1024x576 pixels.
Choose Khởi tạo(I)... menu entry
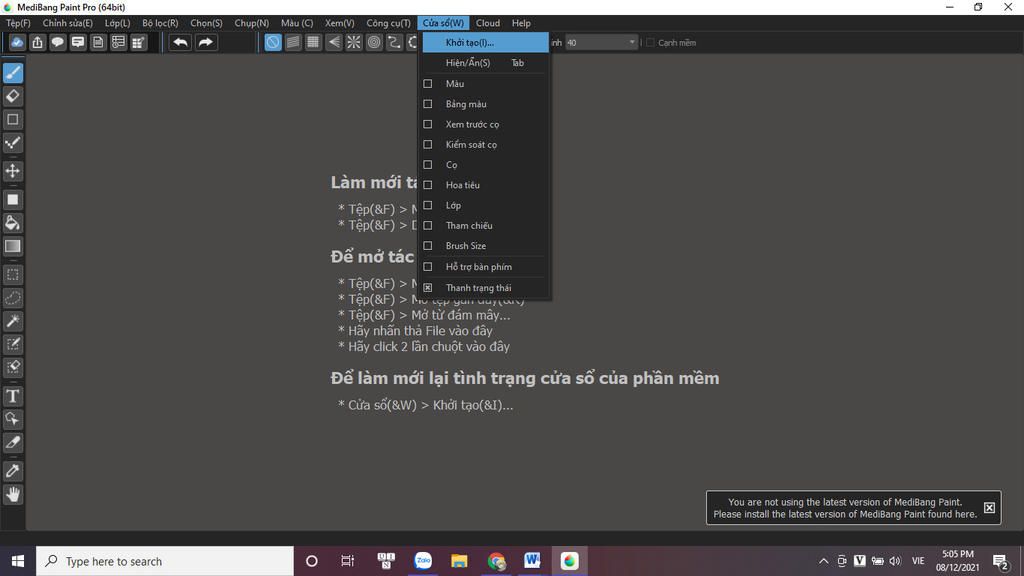pyautogui.click(x=485, y=42)
